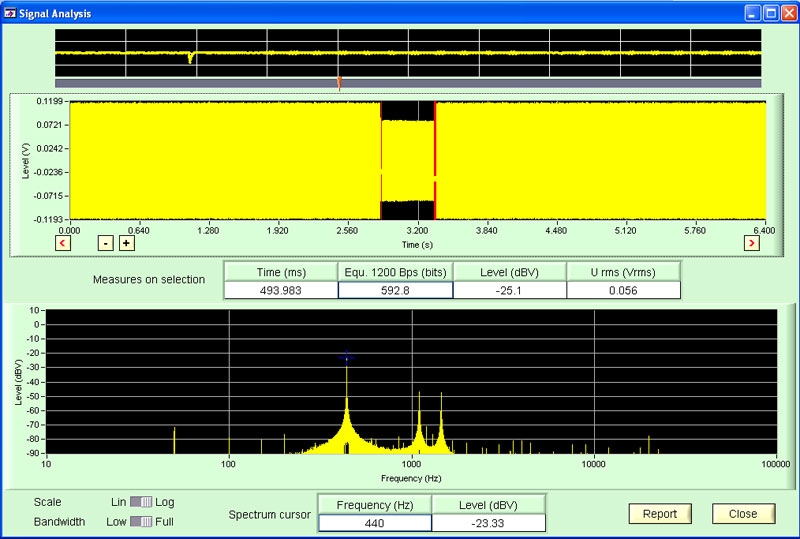Click the Signal Analysis title bar icon
Screen dimensions: 800x539
pos(10,13)
